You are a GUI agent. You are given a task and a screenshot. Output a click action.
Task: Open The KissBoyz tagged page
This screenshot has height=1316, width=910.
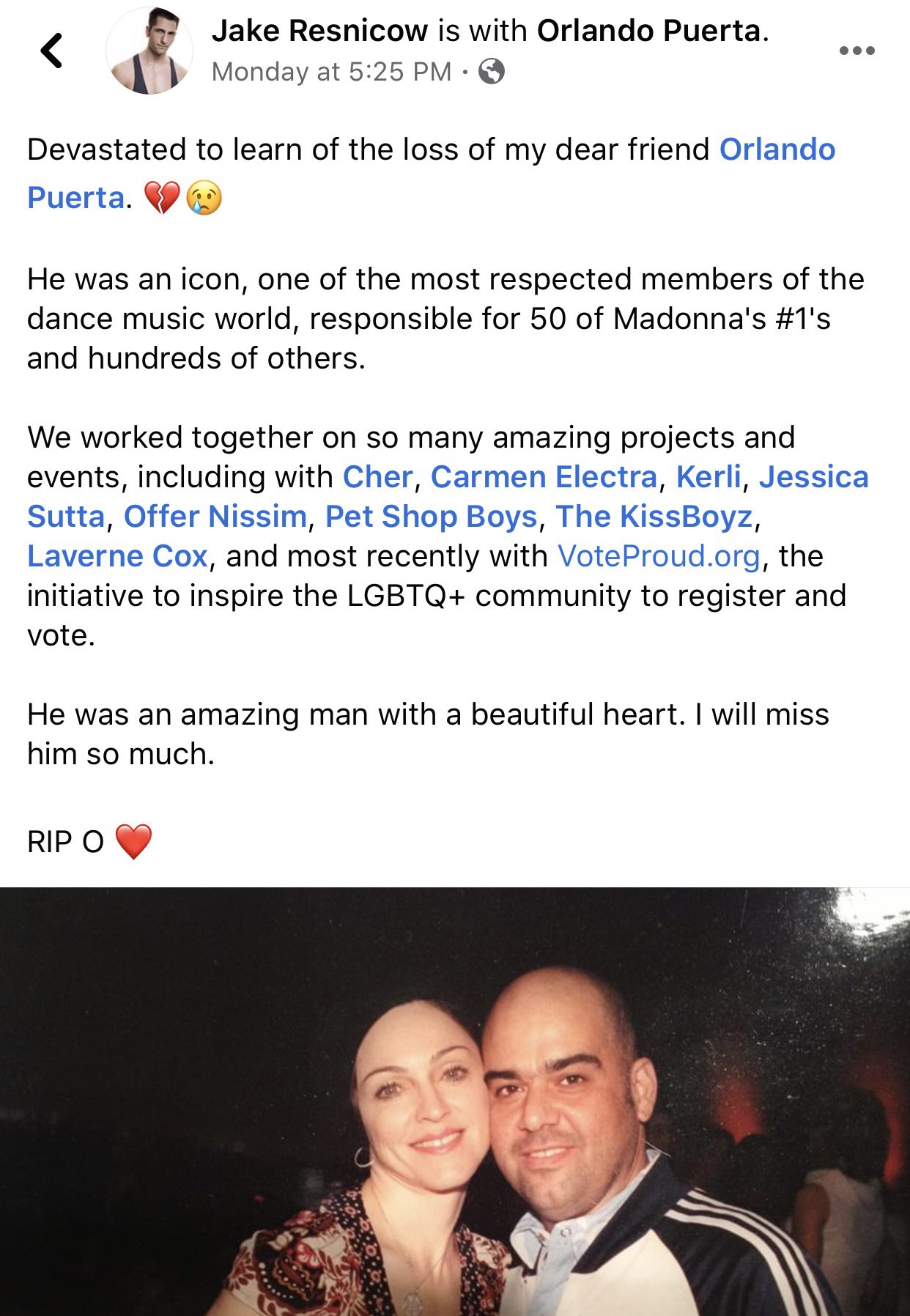(654, 517)
